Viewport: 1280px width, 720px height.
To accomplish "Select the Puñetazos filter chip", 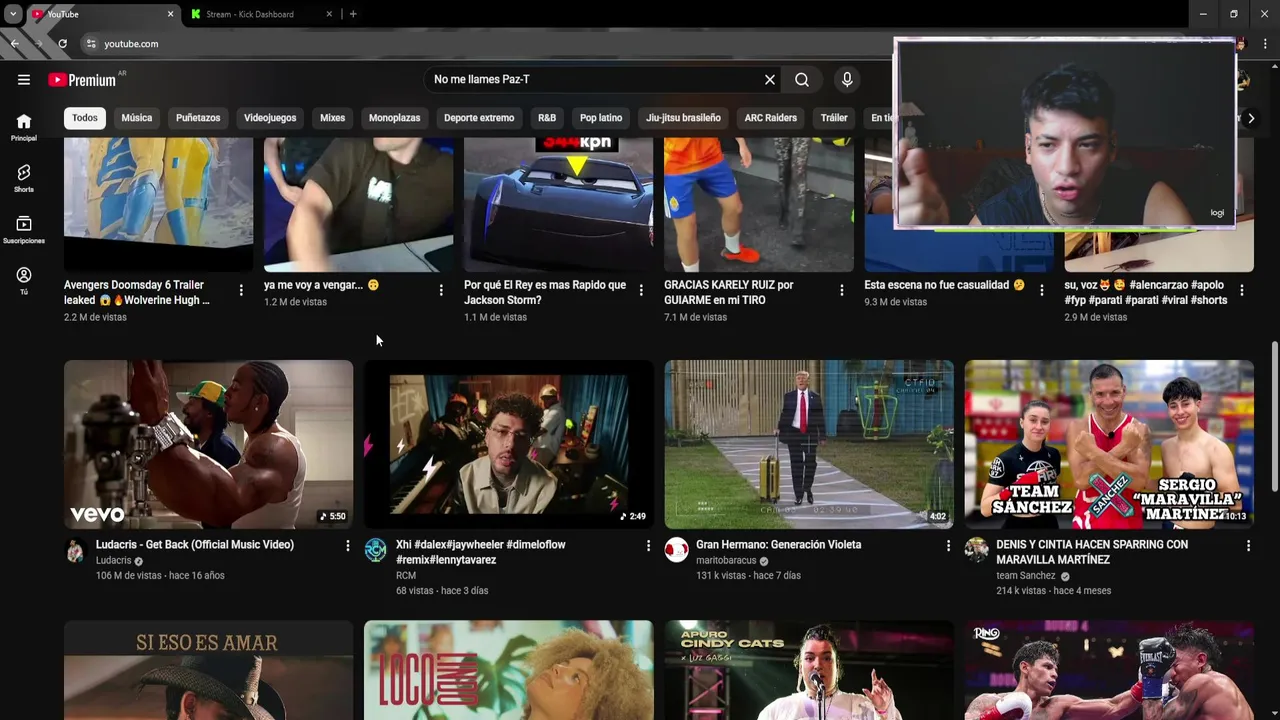I will (x=198, y=118).
